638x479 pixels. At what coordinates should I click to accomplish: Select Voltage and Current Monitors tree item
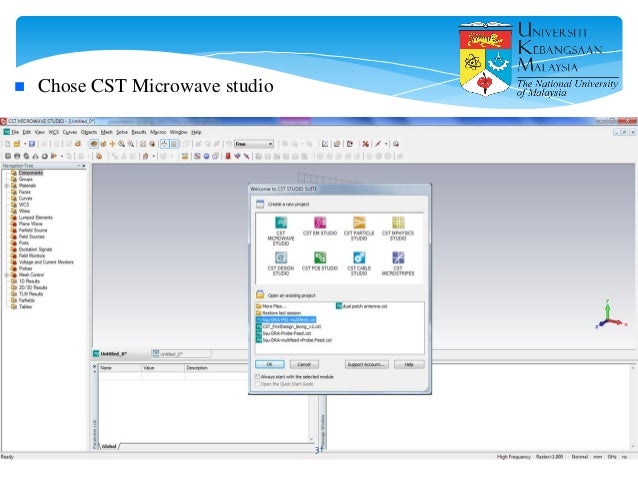46,262
